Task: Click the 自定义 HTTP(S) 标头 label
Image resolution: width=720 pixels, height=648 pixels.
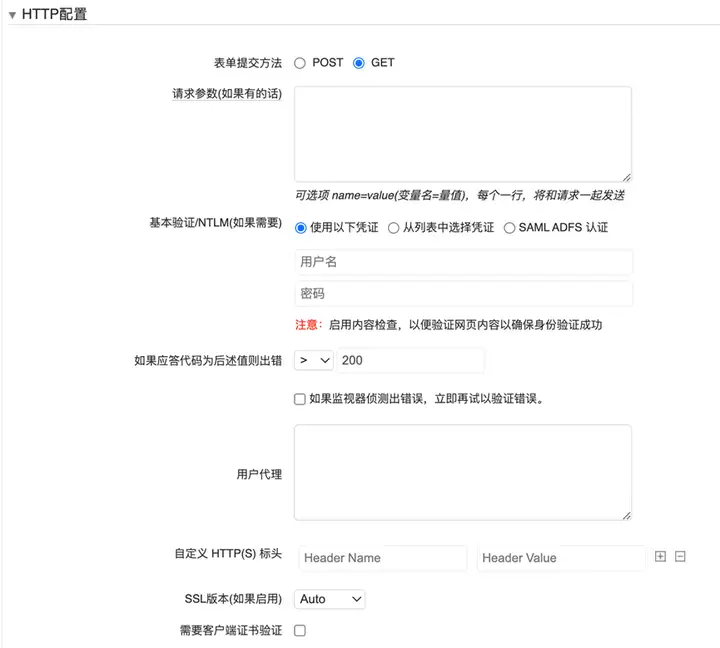Action: 228,553
